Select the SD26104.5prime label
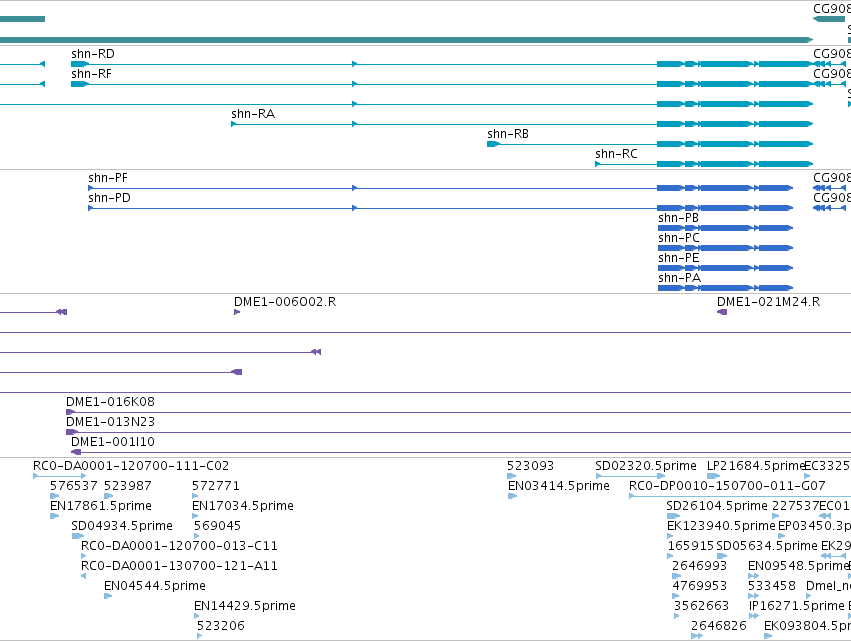 click(x=717, y=506)
